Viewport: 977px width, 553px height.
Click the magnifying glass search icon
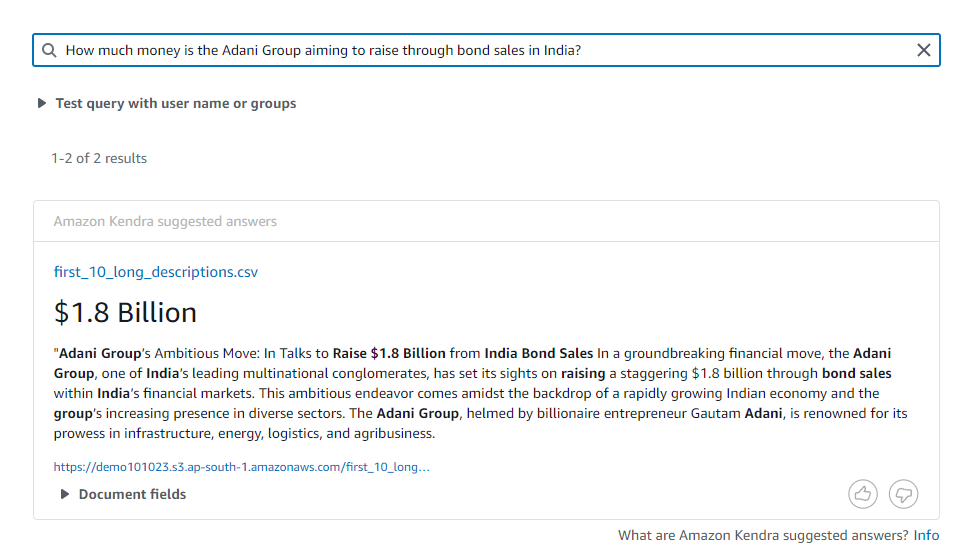[x=49, y=50]
